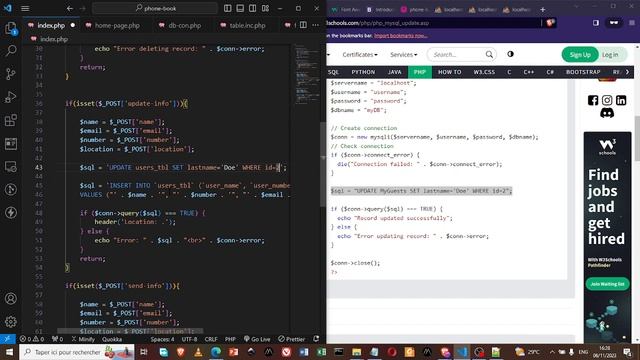
Task: Toggle VS Code primary sidebar visibility
Action: pyautogui.click(x=227, y=8)
